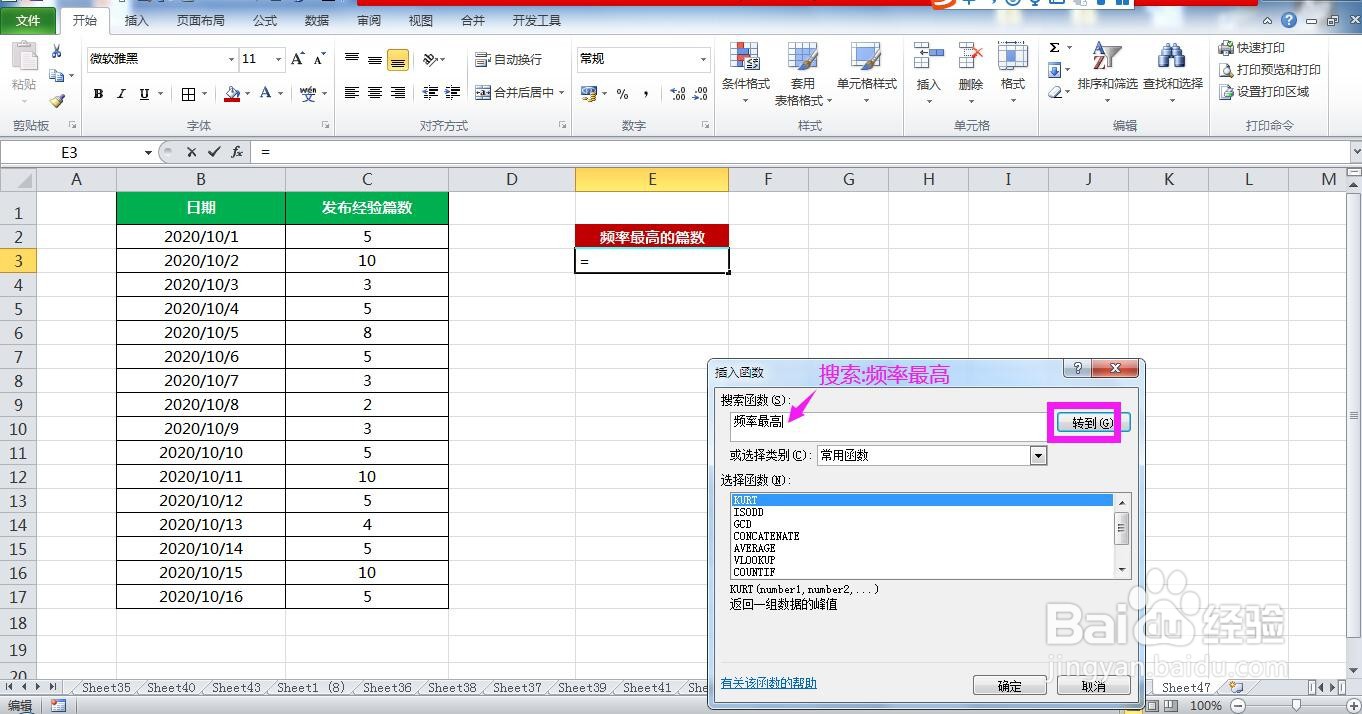Apply underline formatting
The image size is (1362, 714).
[x=144, y=94]
